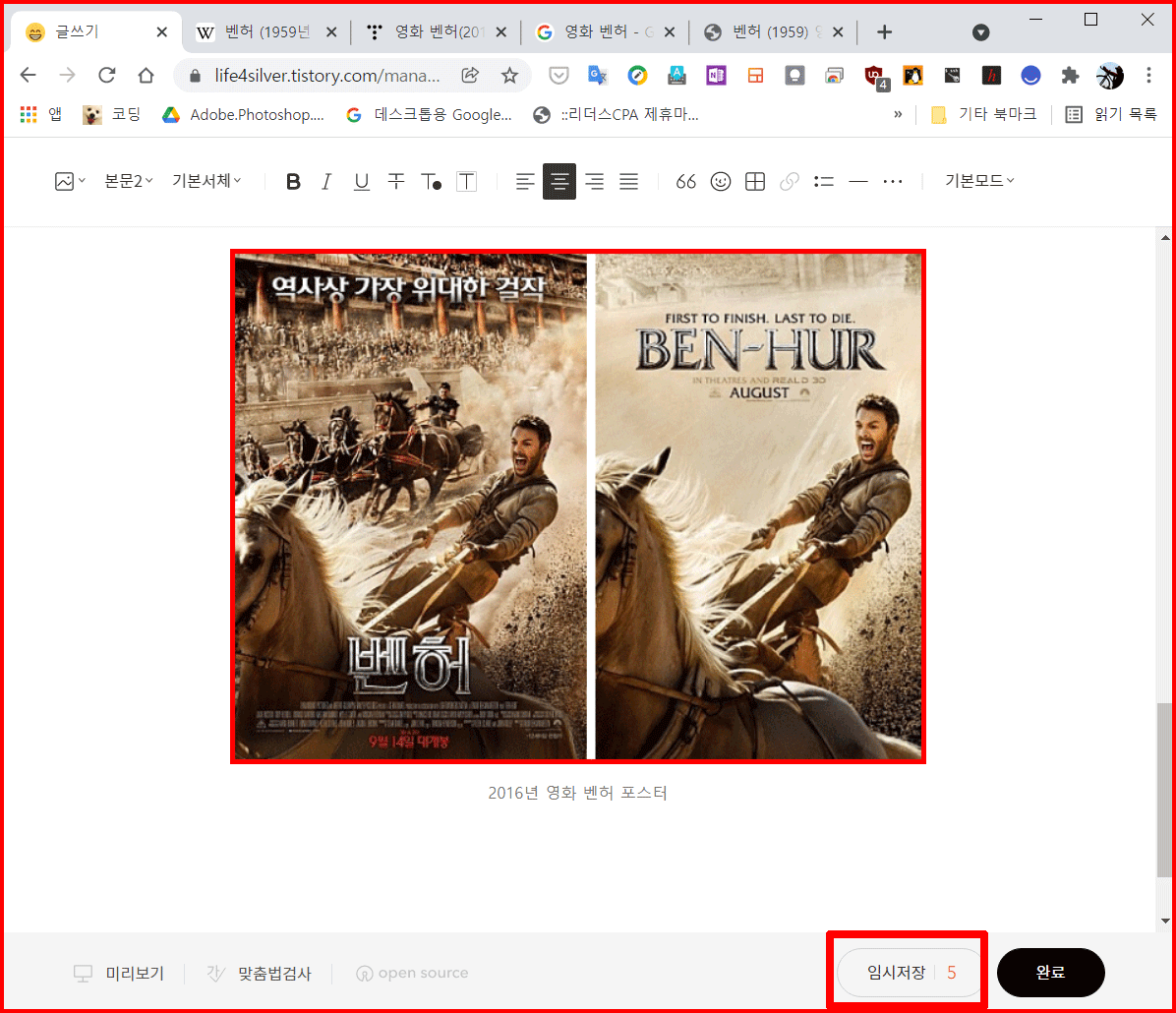Toggle underline formatting
1176x1013 pixels.
[x=362, y=182]
